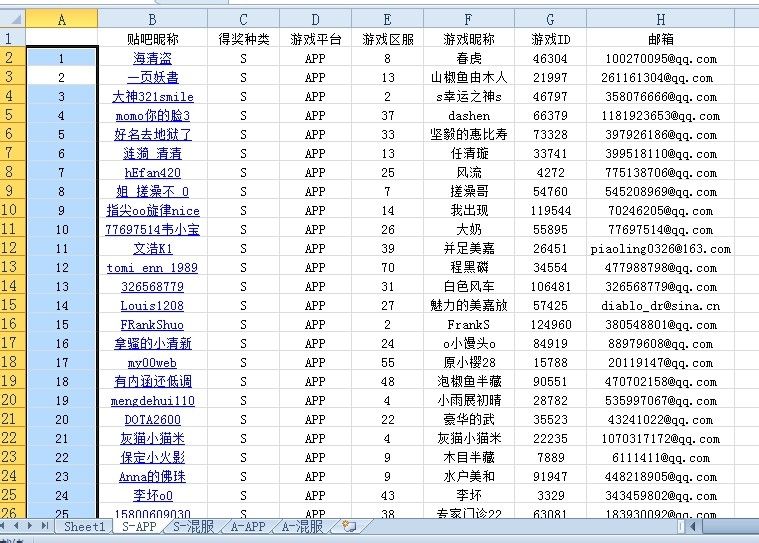
Task: Open the 指尖oo旋律nice hyperlink
Action: (152, 211)
